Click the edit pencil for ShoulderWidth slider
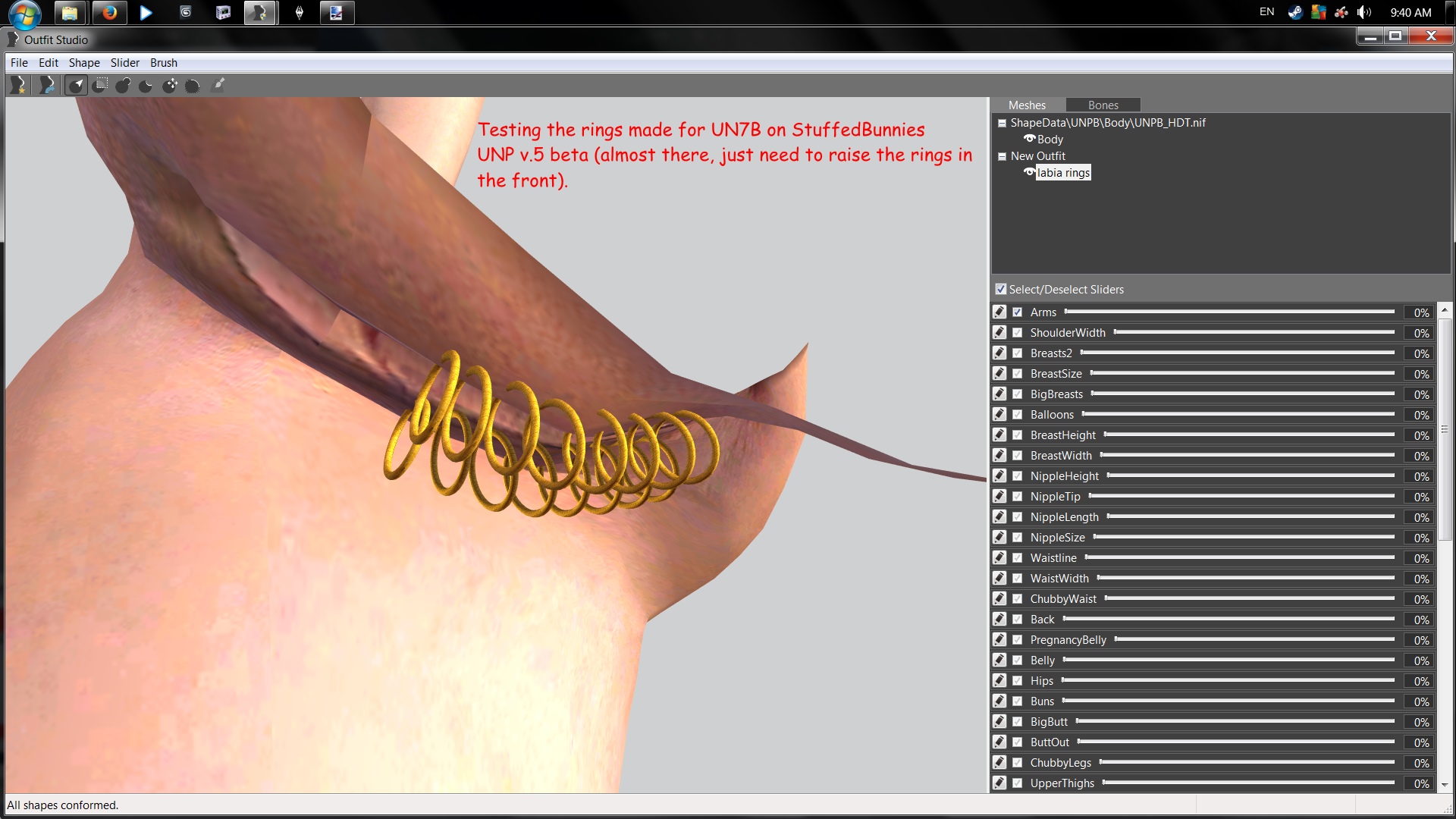1456x819 pixels. pyautogui.click(x=999, y=332)
